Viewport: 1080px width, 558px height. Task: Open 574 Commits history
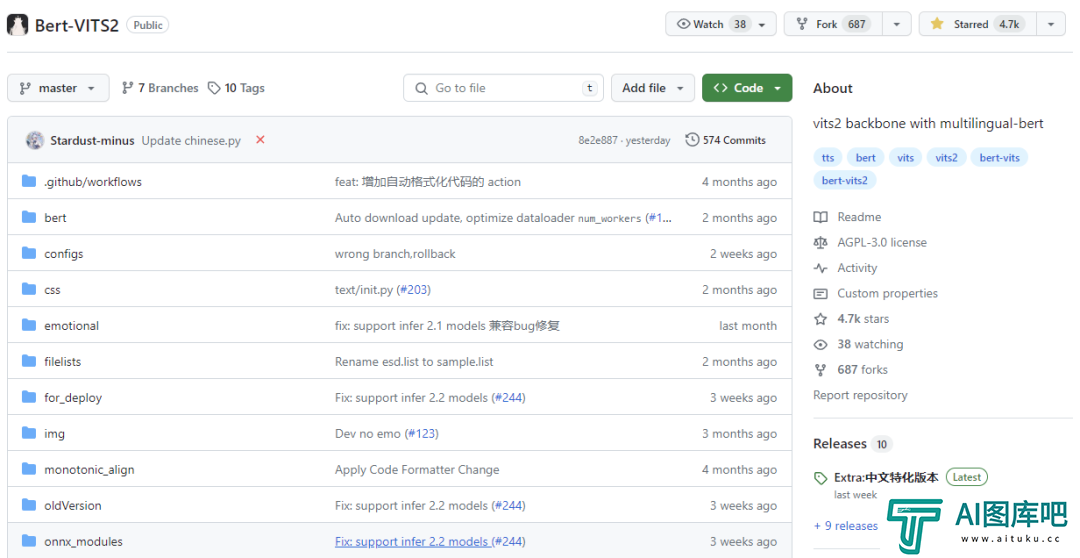[x=725, y=140]
